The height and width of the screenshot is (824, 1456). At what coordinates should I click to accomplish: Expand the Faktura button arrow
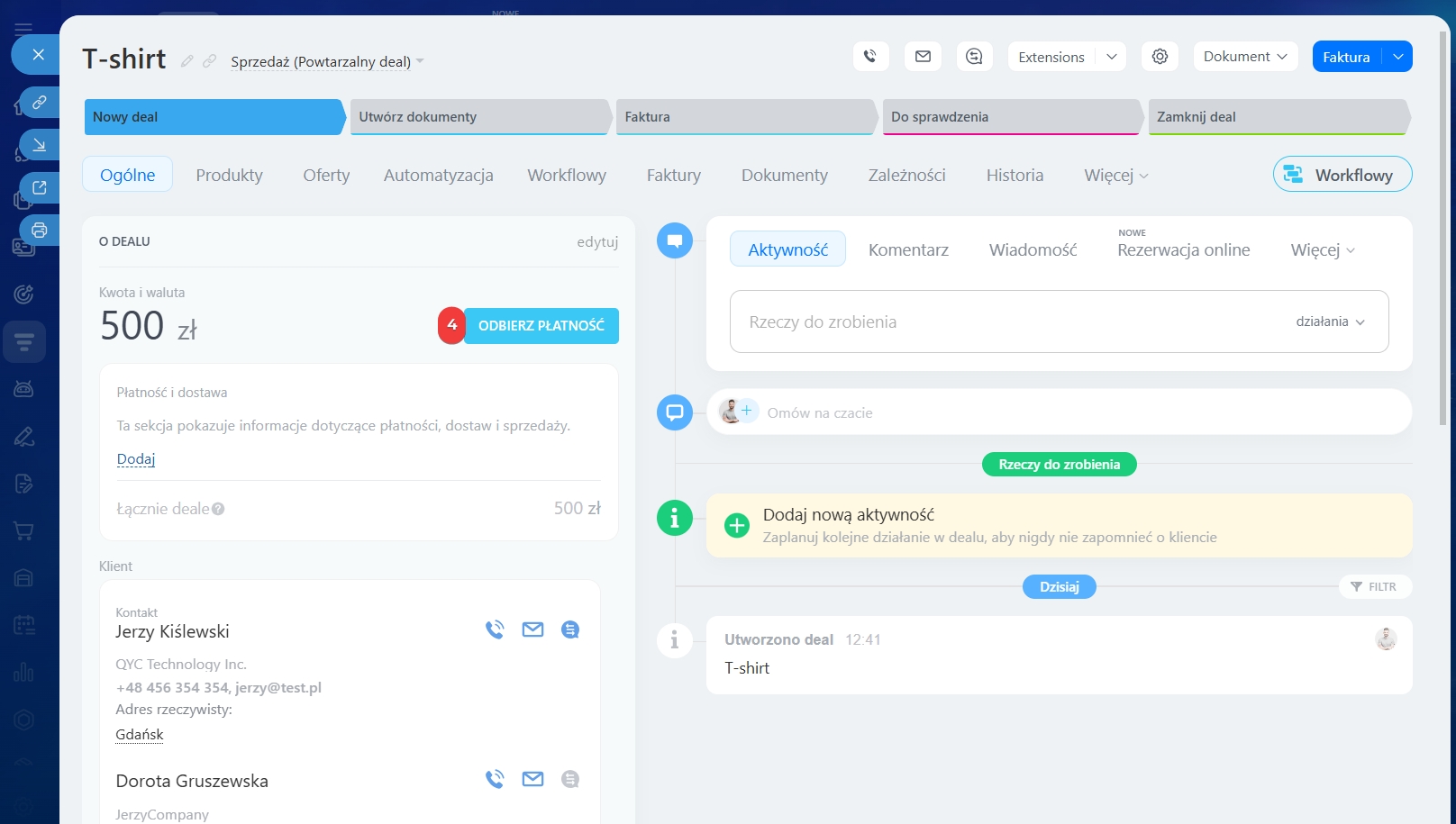tap(1397, 57)
